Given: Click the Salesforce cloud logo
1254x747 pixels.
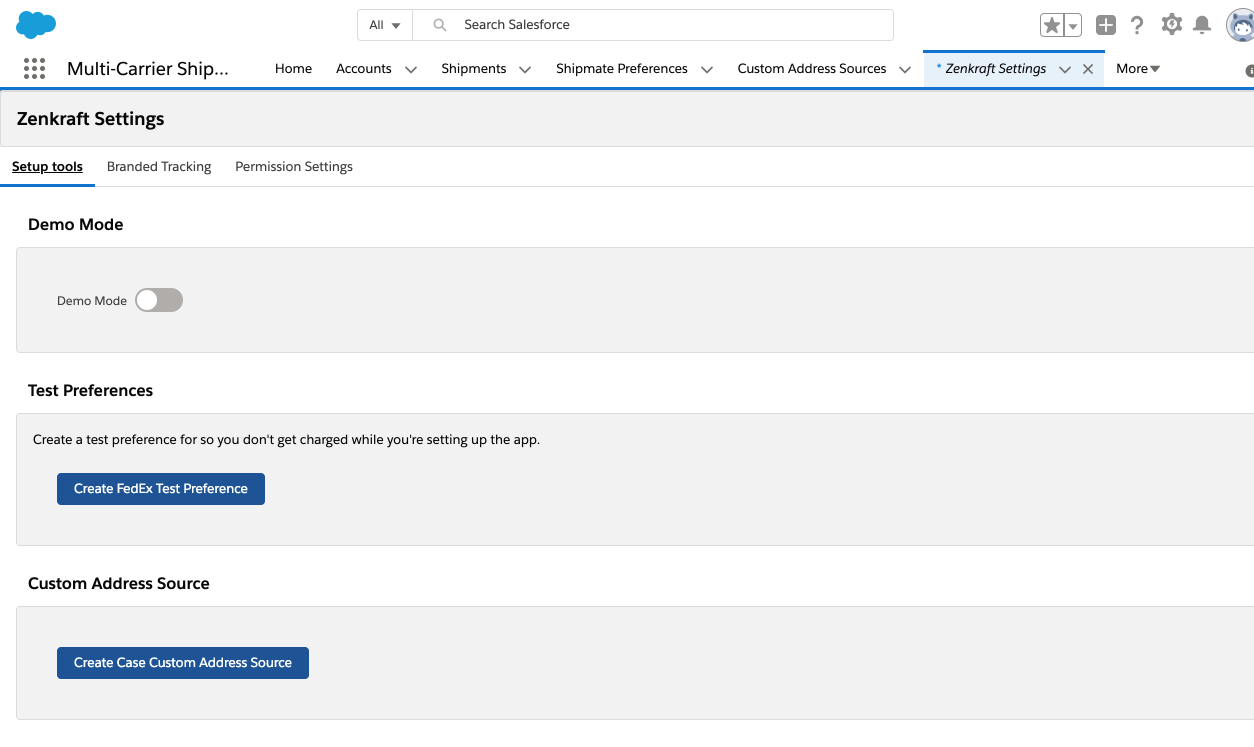Looking at the screenshot, I should pyautogui.click(x=36, y=24).
